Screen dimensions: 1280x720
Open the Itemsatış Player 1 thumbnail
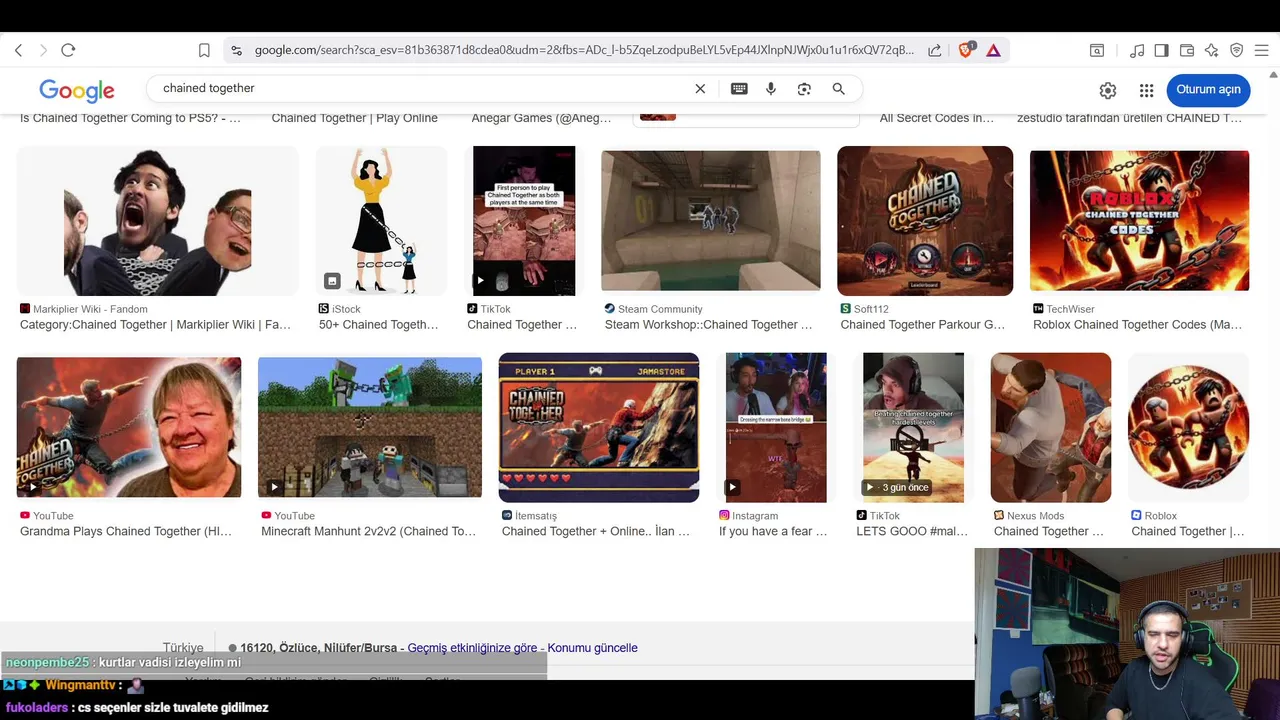tap(599, 427)
